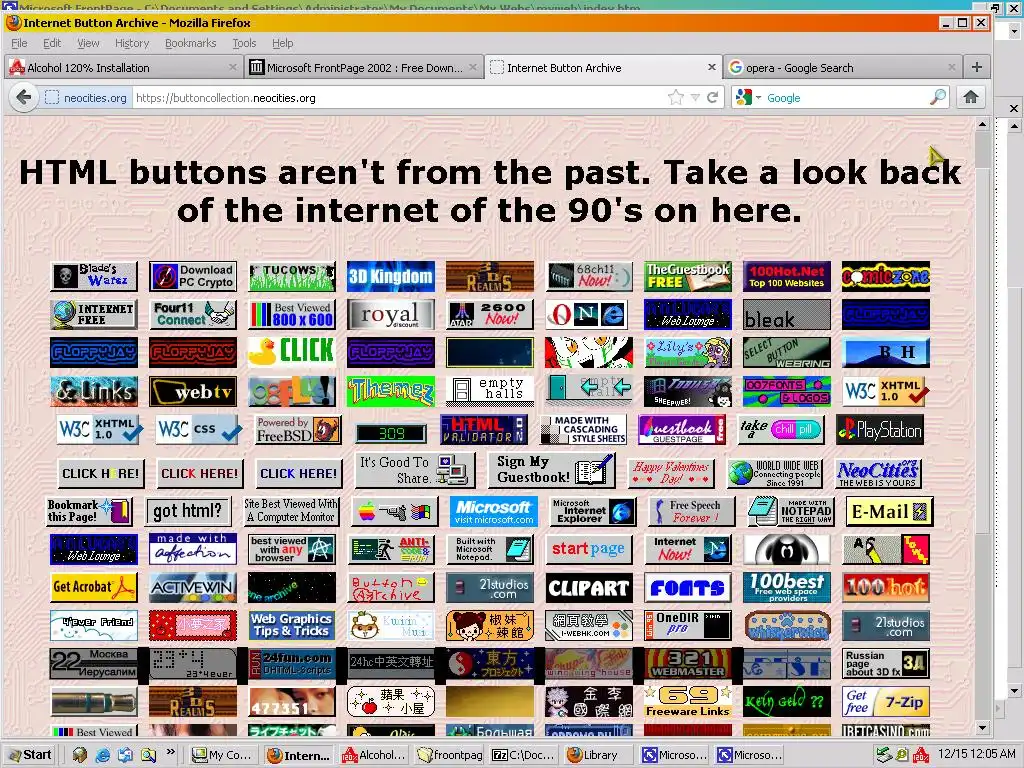Image resolution: width=1024 pixels, height=768 pixels.
Task: Switch to the Alcohol 120% Installation tab
Action: [x=123, y=67]
